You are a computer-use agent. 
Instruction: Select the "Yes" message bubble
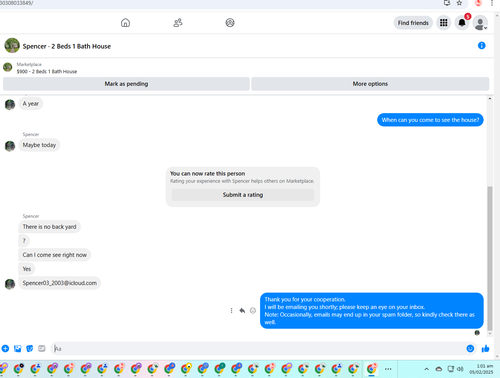[27, 269]
